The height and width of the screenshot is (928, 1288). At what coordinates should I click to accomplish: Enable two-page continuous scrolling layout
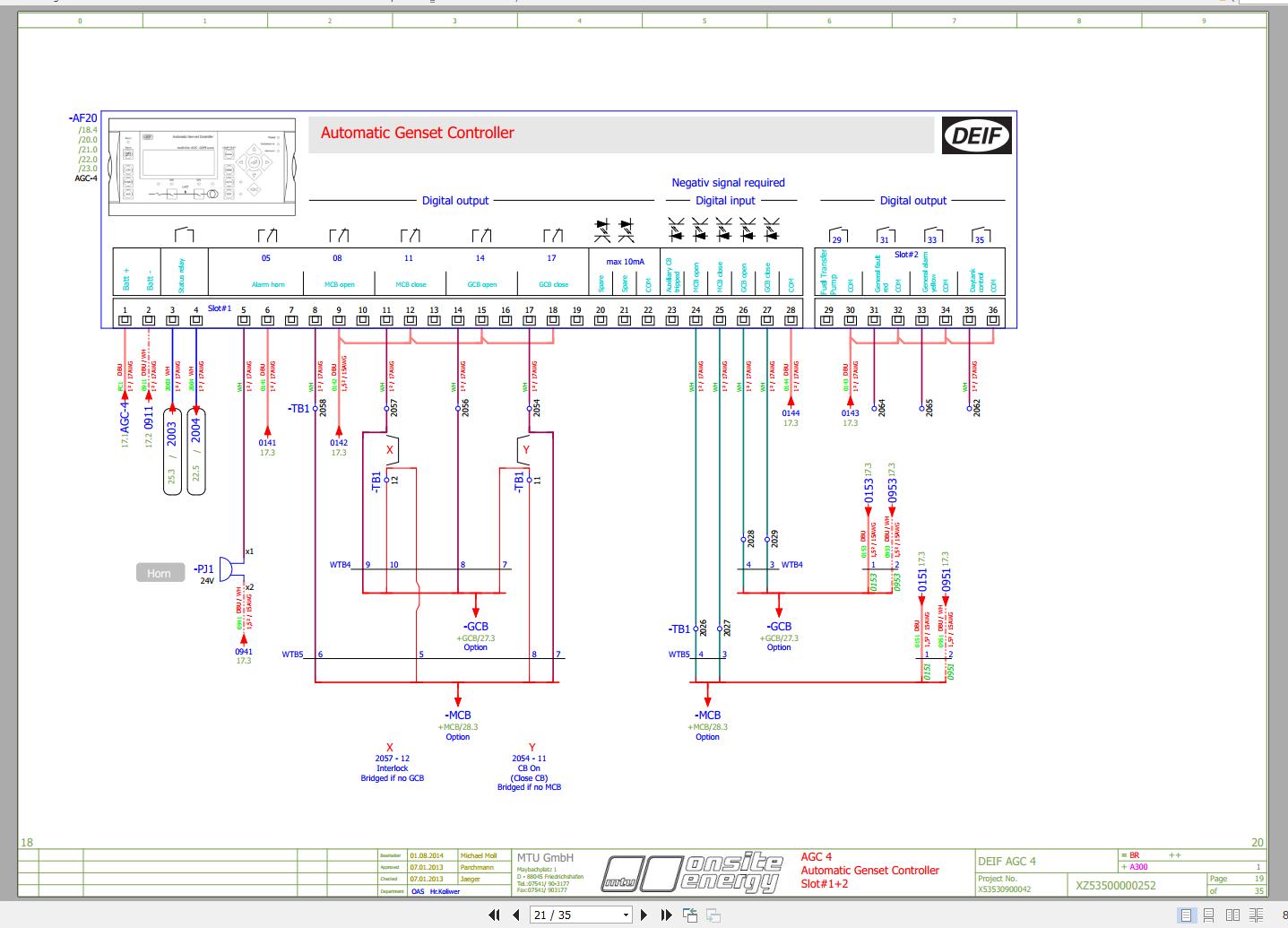tap(1257, 915)
